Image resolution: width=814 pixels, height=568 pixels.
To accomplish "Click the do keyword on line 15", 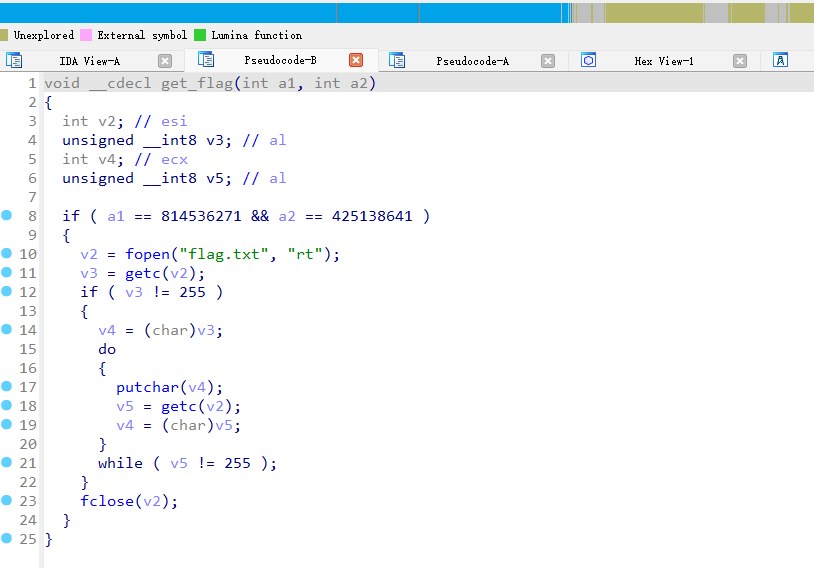I will click(107, 349).
